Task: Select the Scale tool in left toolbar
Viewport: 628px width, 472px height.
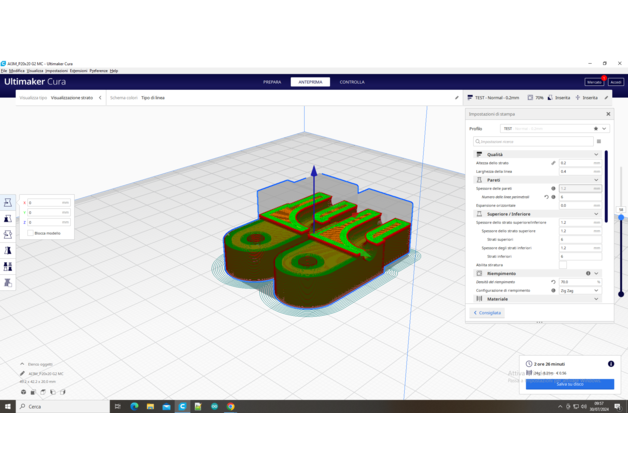Action: point(8,219)
